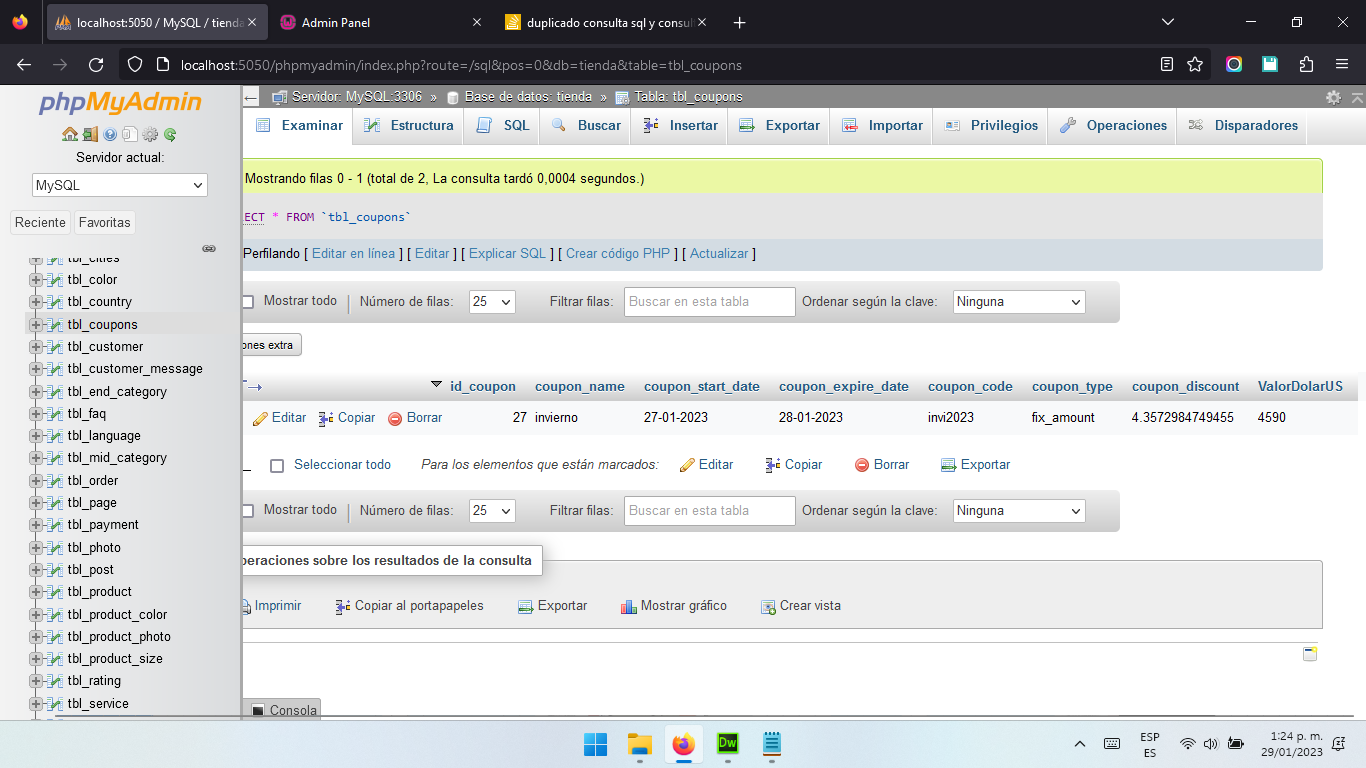The height and width of the screenshot is (768, 1366).
Task: Click Favoritas button in sidebar
Action: (105, 222)
